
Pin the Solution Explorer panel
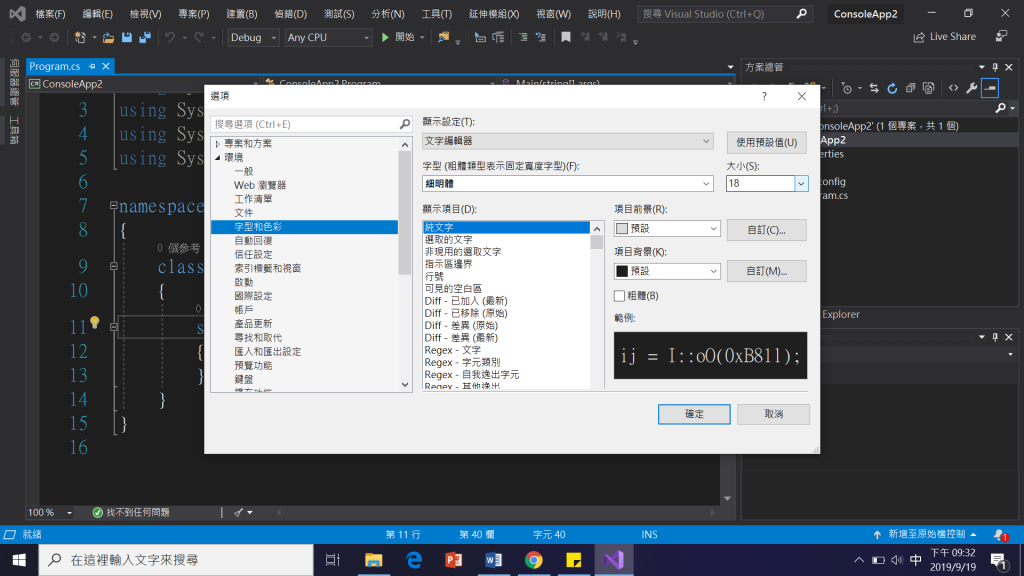(995, 67)
